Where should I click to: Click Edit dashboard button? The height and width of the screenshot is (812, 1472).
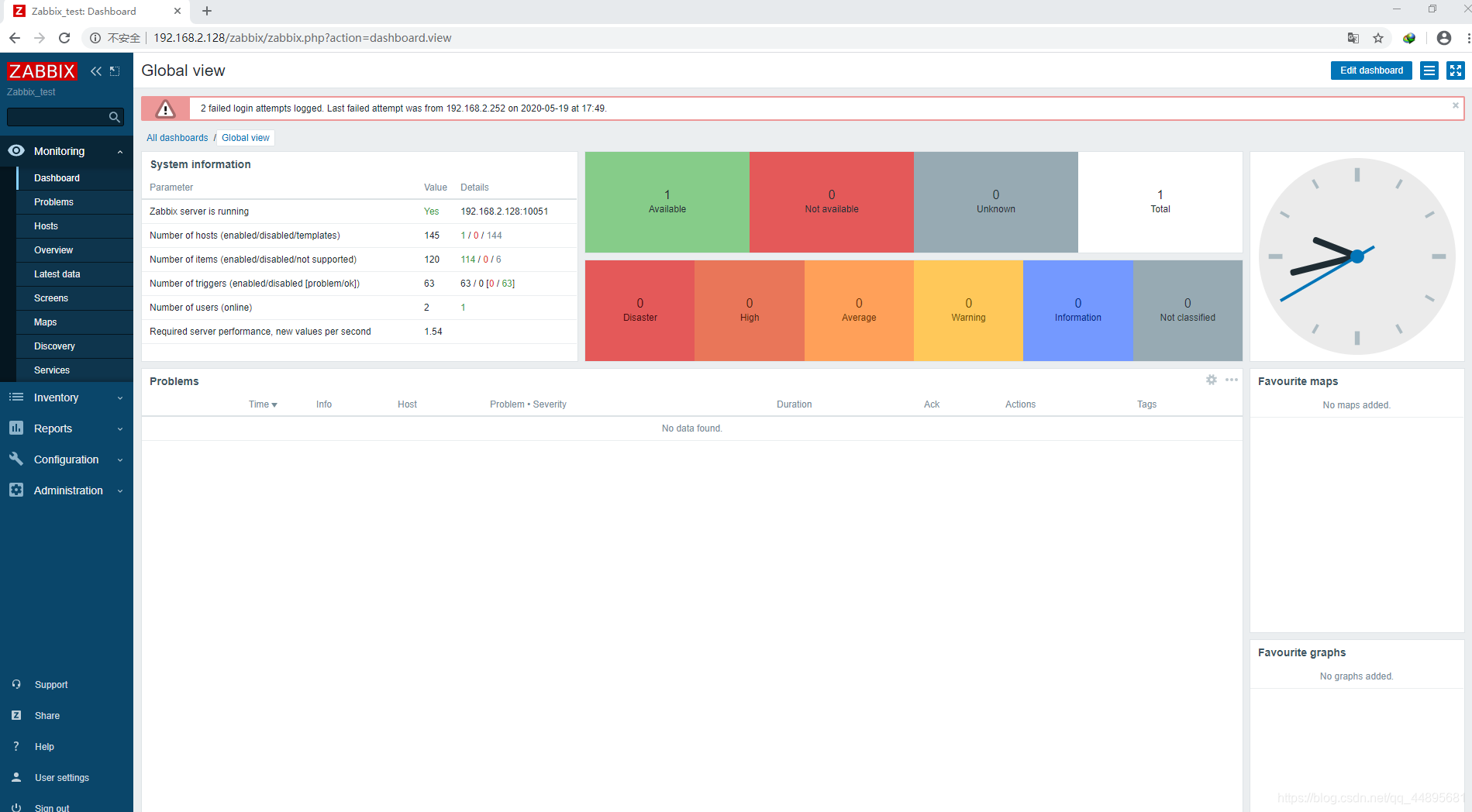click(x=1371, y=71)
